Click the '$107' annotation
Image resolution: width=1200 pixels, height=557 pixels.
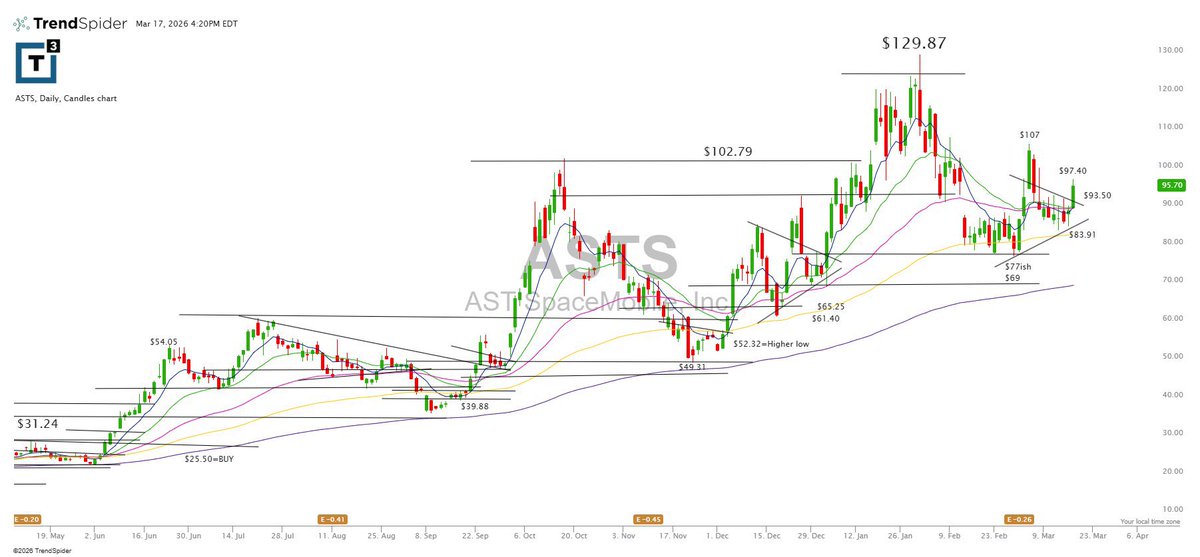point(1029,134)
